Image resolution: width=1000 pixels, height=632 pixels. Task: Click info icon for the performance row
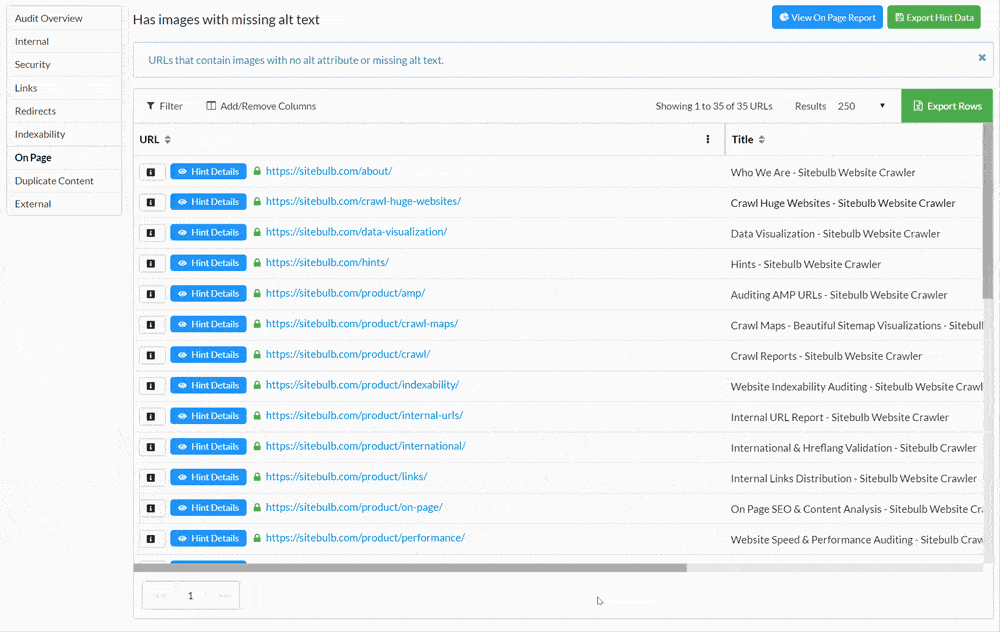152,539
